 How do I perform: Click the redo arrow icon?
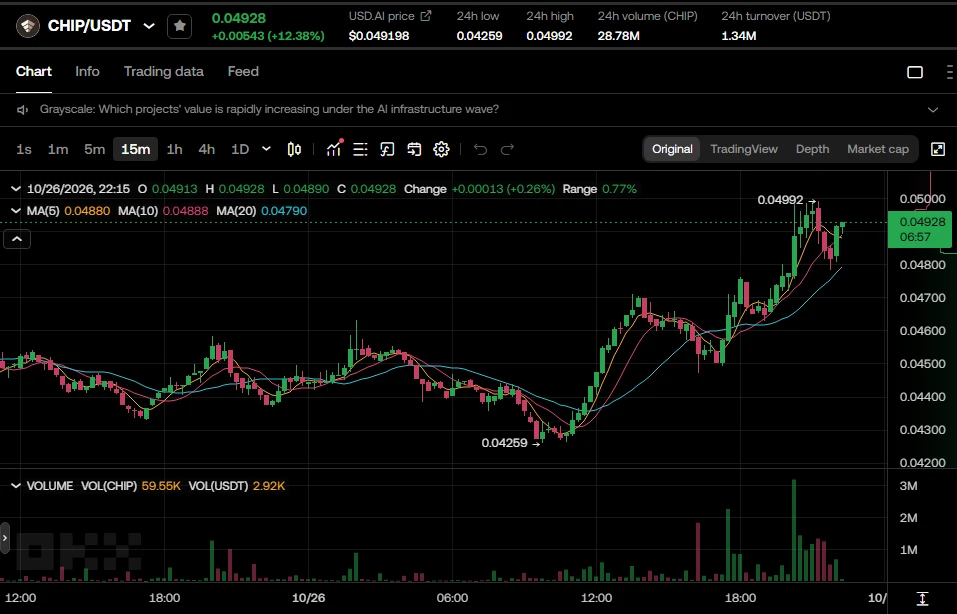[507, 149]
